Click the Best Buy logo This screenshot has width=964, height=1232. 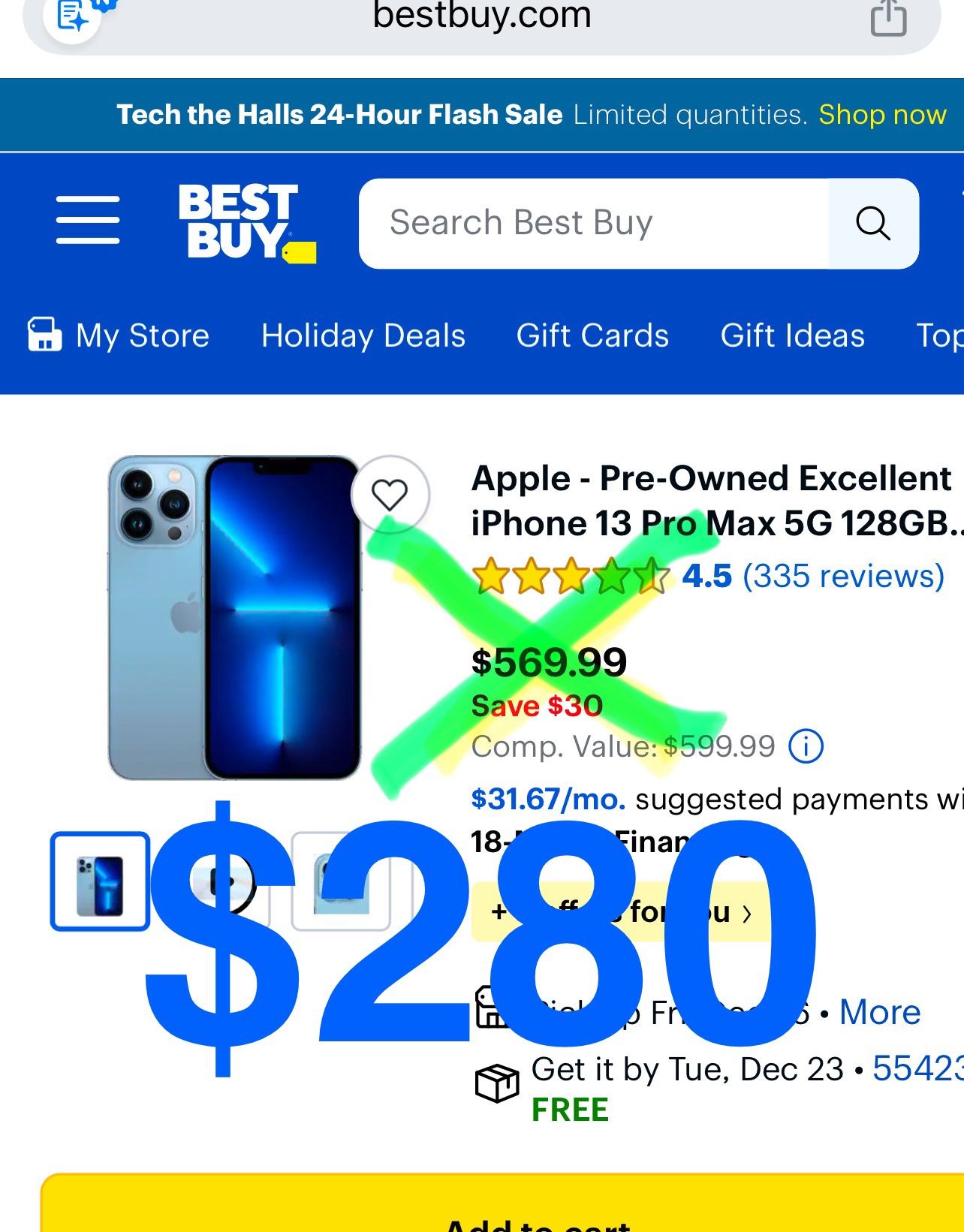coord(247,223)
